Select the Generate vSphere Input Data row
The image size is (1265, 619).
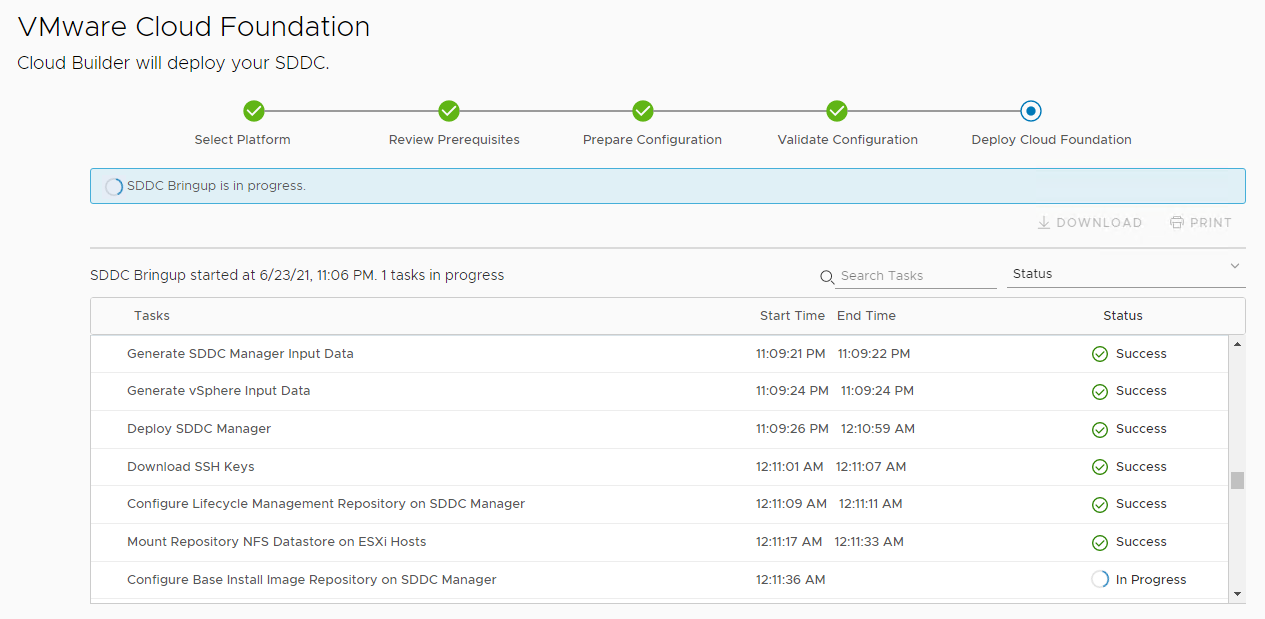pos(659,391)
